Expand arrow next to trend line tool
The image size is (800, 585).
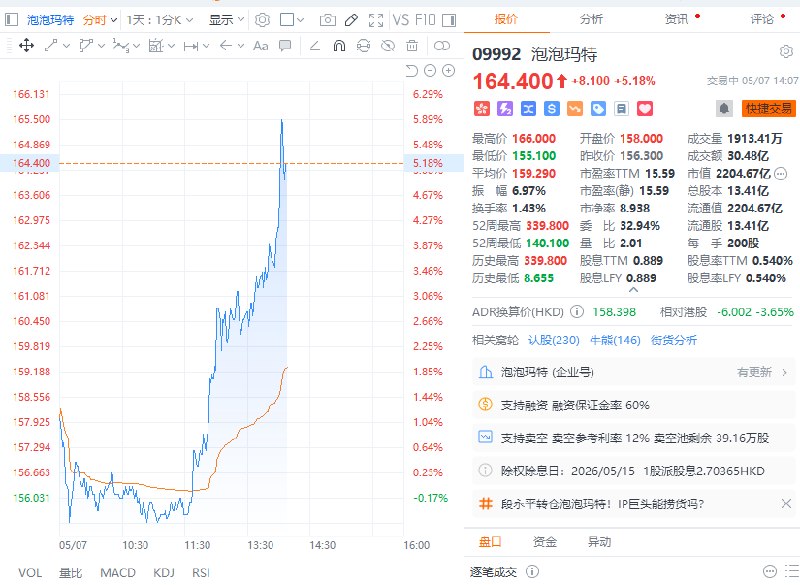(66, 46)
